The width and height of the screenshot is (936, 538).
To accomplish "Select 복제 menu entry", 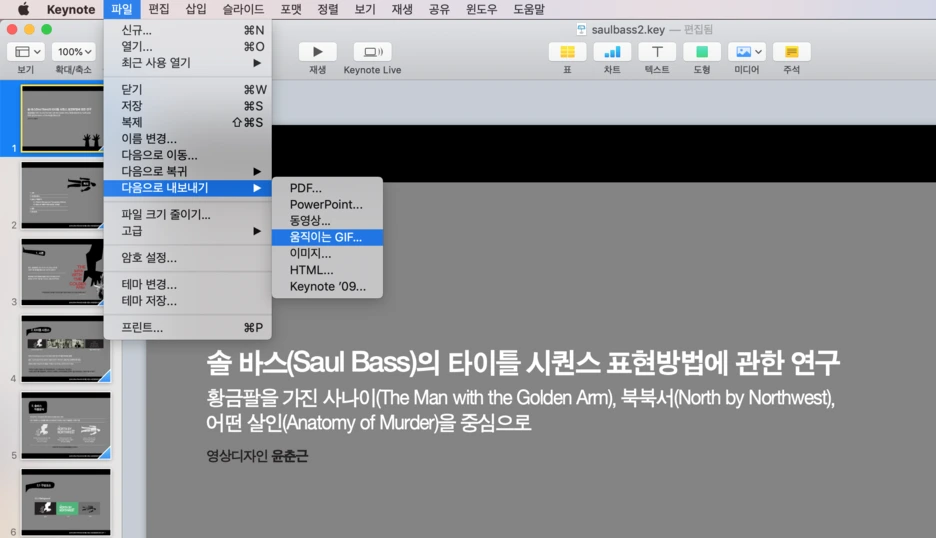I will tap(187, 122).
